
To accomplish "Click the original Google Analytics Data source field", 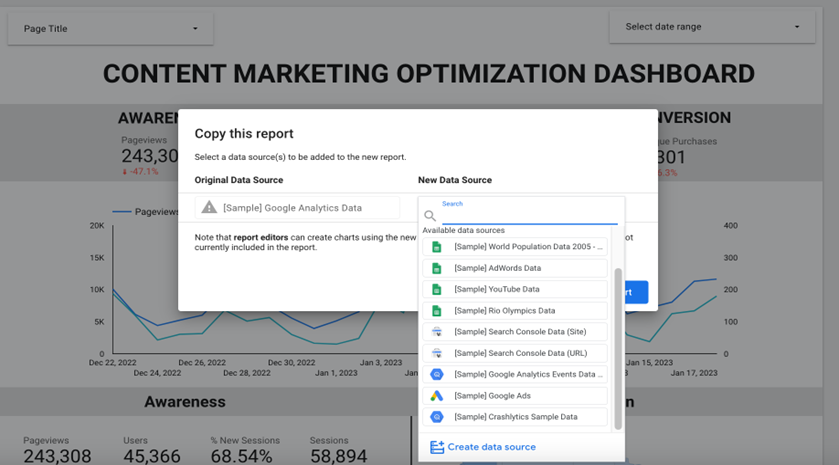I will [297, 208].
